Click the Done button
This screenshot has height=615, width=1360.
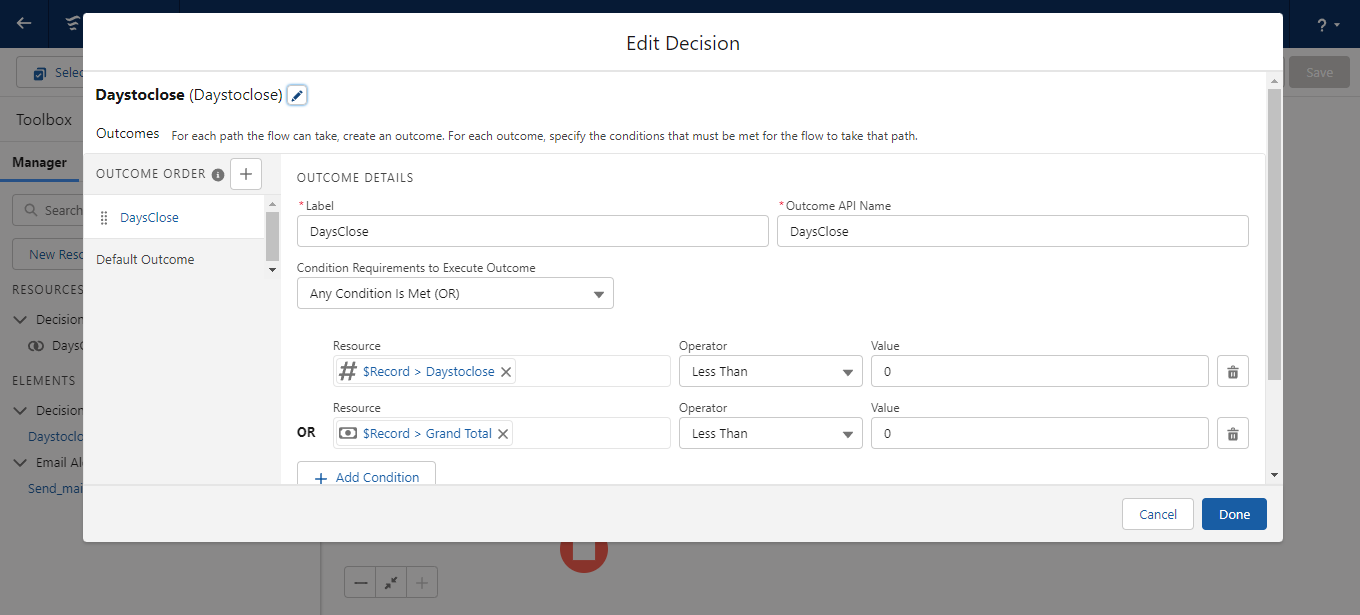(1234, 514)
